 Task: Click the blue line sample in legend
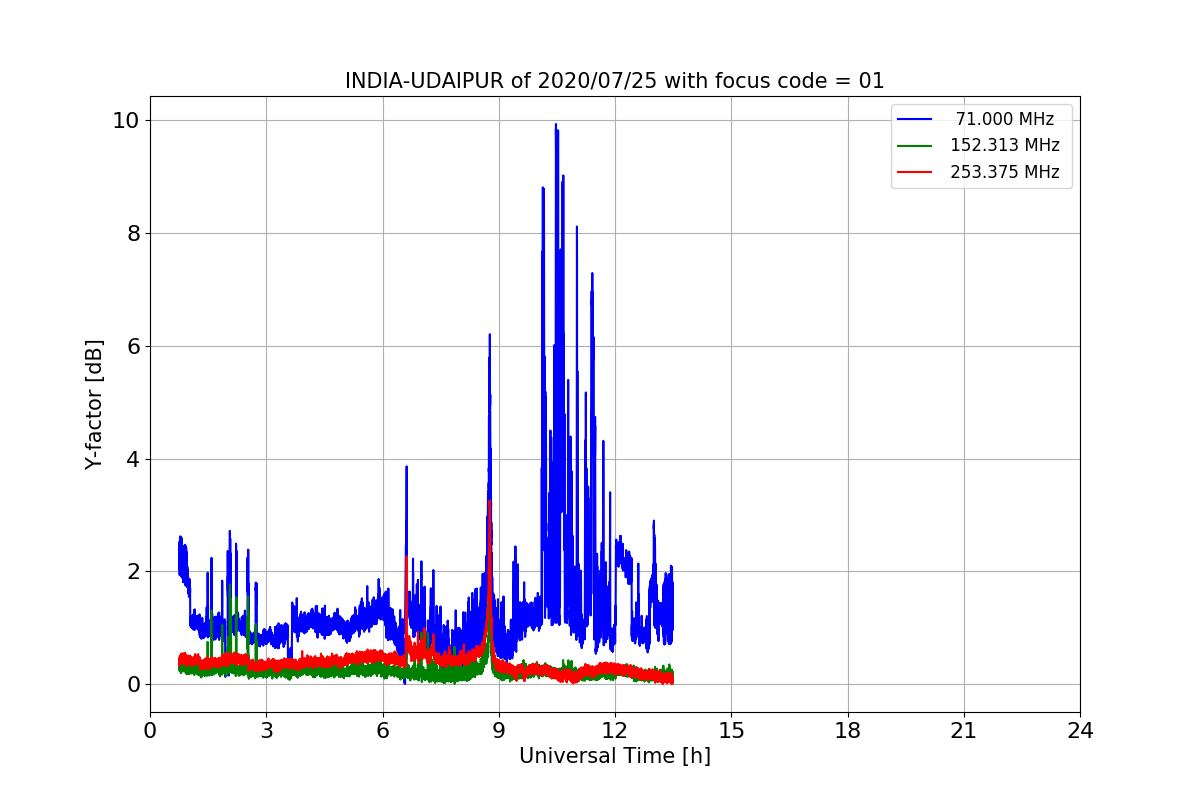point(915,119)
